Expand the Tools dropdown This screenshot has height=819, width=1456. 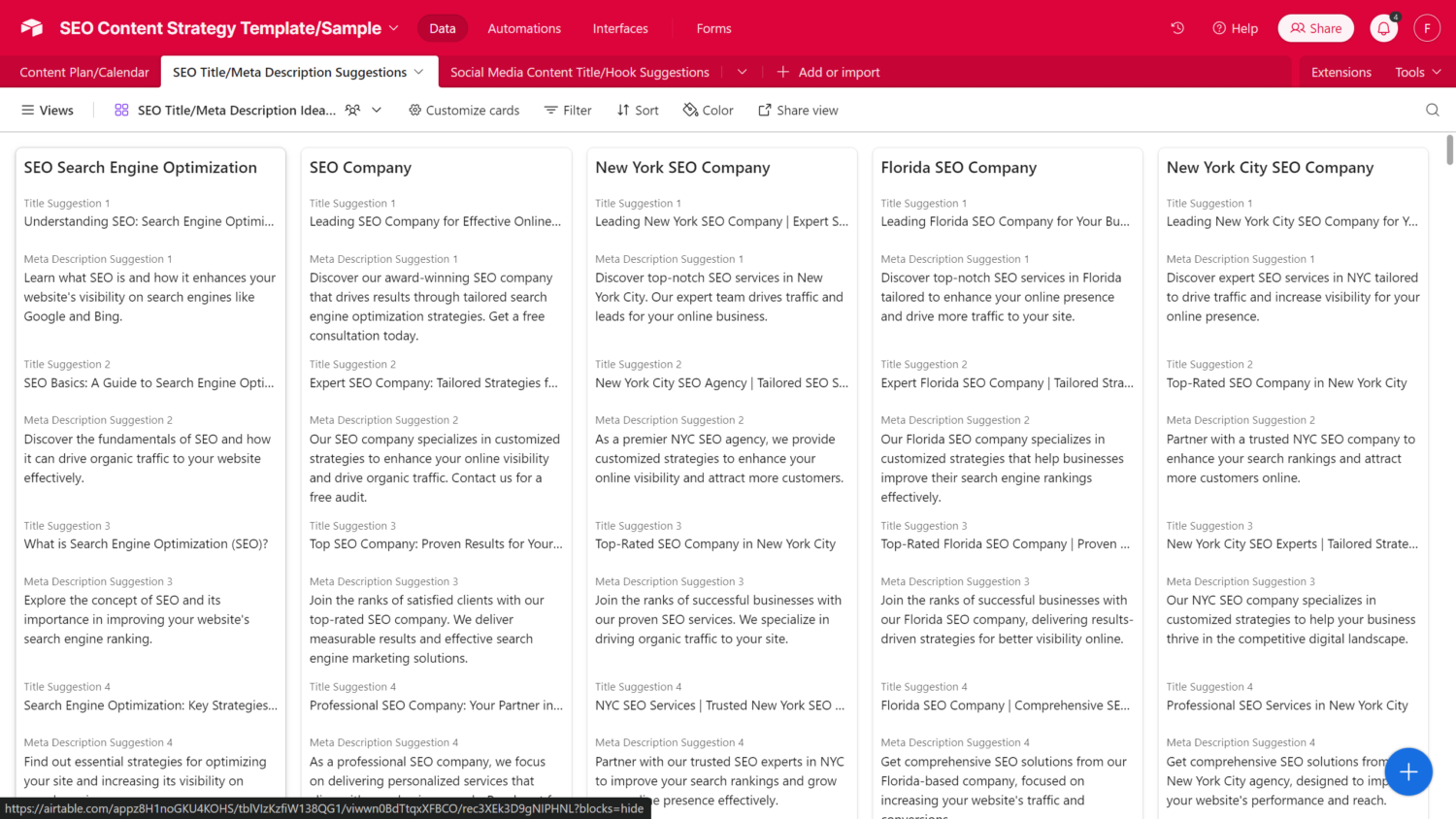[1417, 72]
